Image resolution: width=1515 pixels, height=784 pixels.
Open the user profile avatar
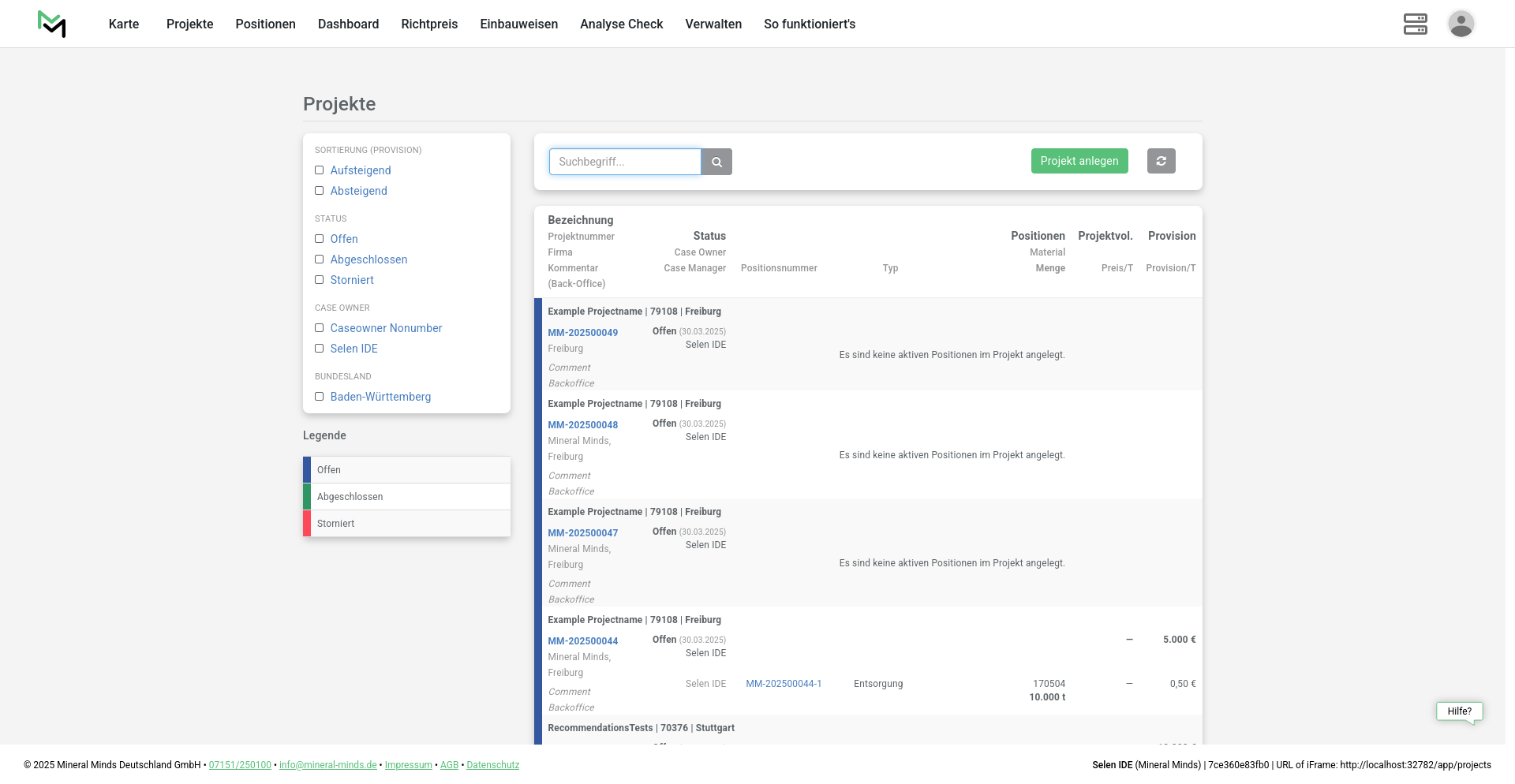[1461, 24]
